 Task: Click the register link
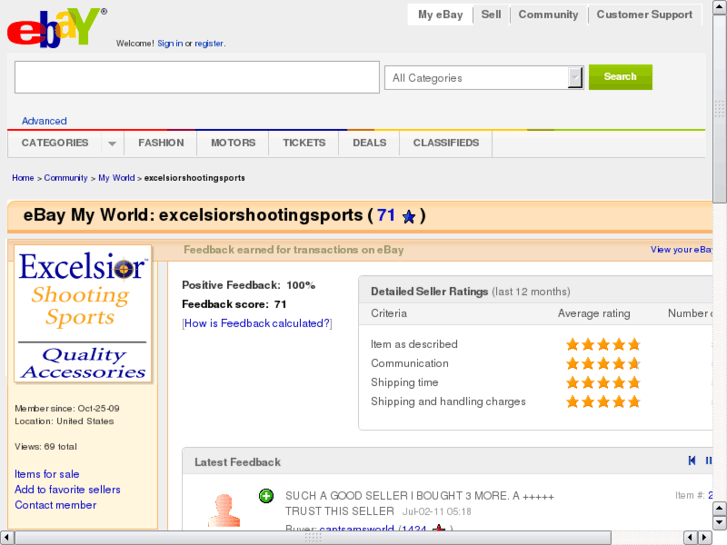[209, 43]
